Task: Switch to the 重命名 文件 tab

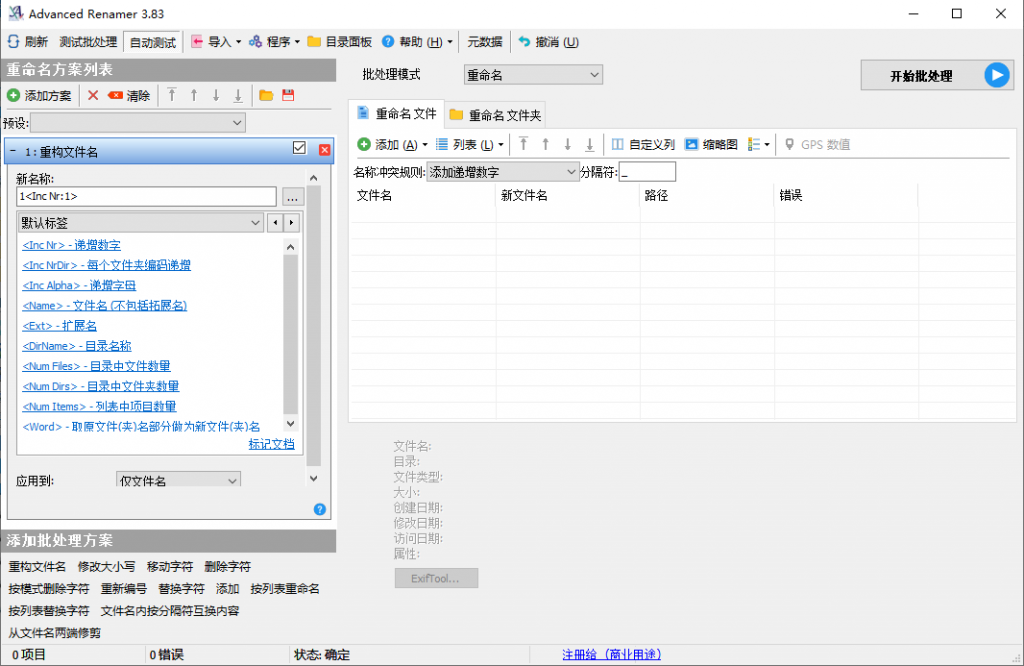Action: pos(396,114)
